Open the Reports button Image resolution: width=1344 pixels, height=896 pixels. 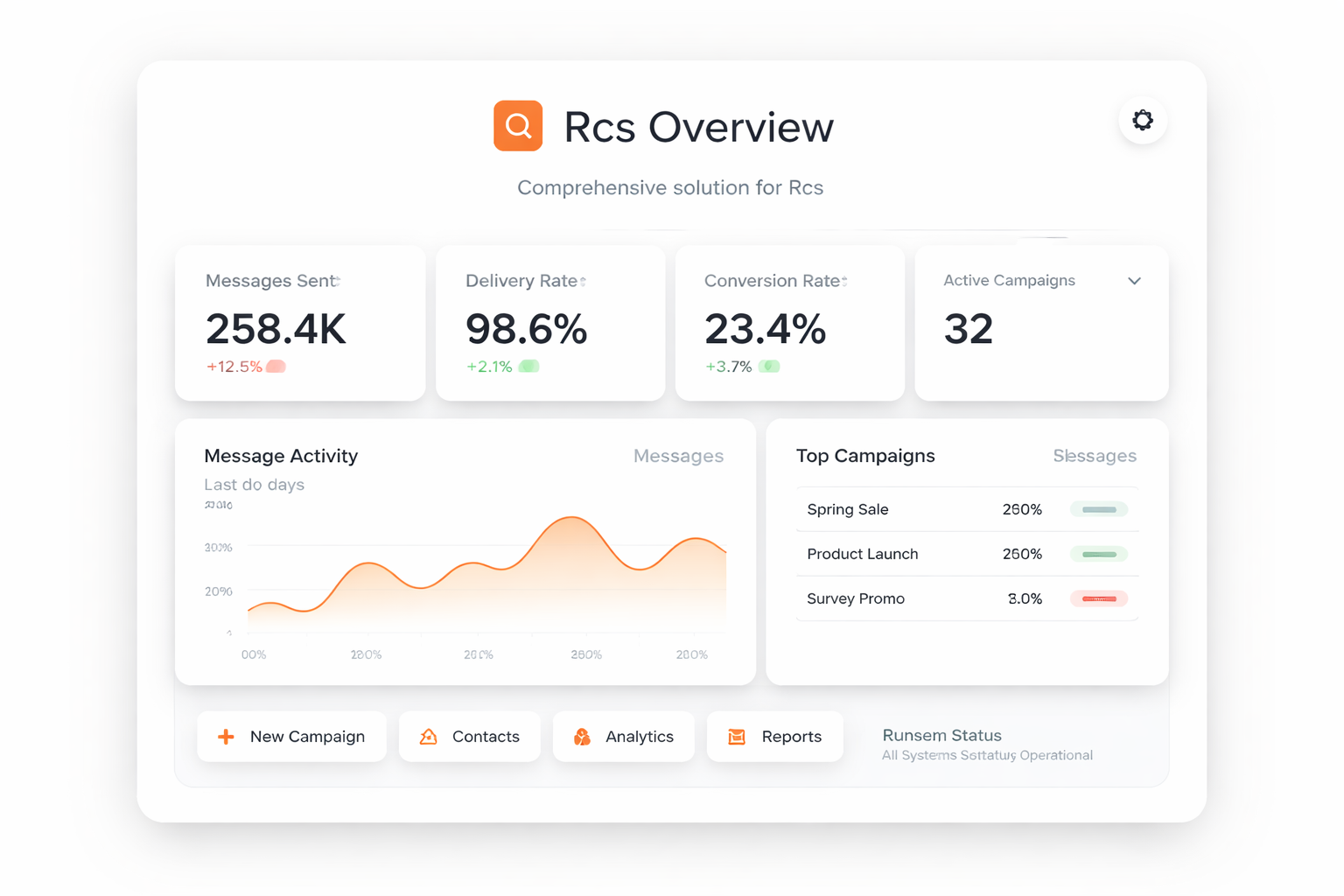tap(774, 737)
